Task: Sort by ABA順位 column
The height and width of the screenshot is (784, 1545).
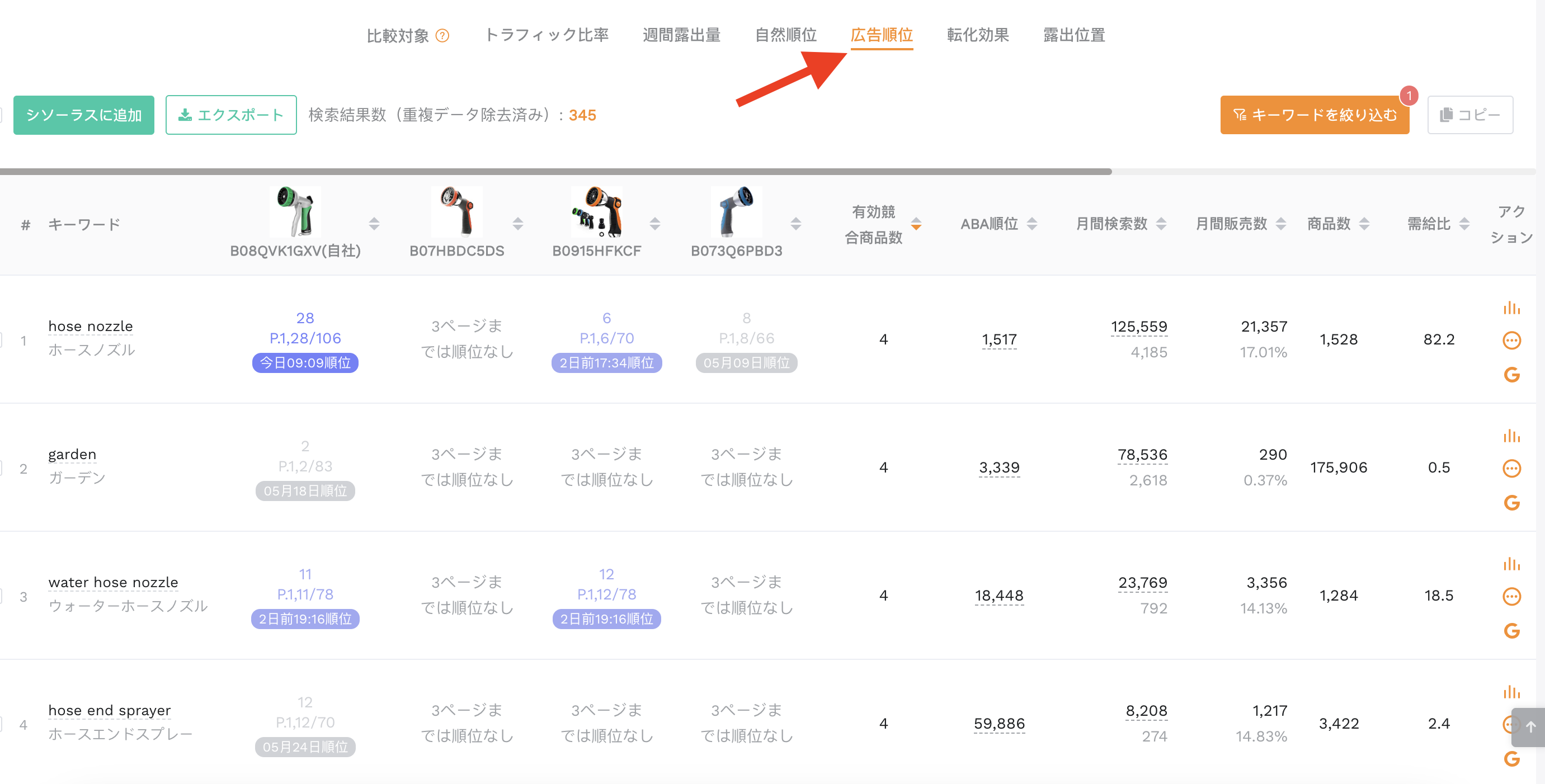Action: [1031, 224]
